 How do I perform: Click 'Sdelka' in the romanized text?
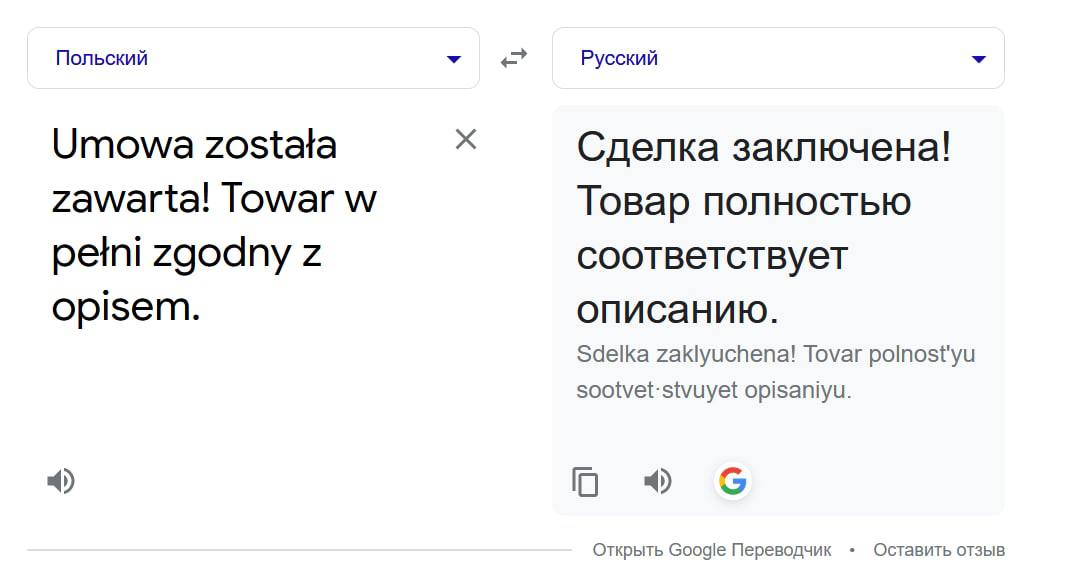[612, 354]
